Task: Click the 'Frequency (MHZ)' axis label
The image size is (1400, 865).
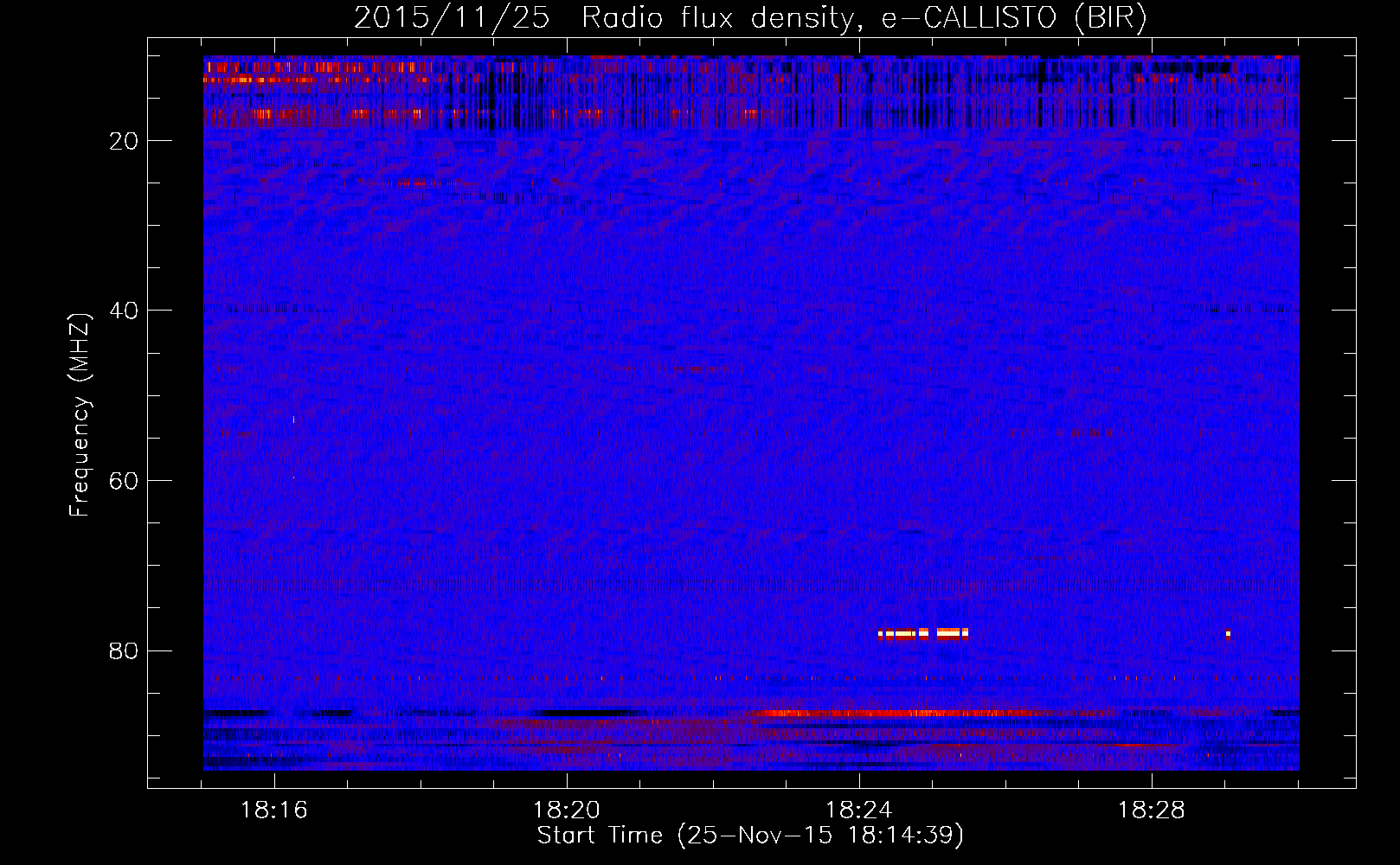Action: pos(80,415)
